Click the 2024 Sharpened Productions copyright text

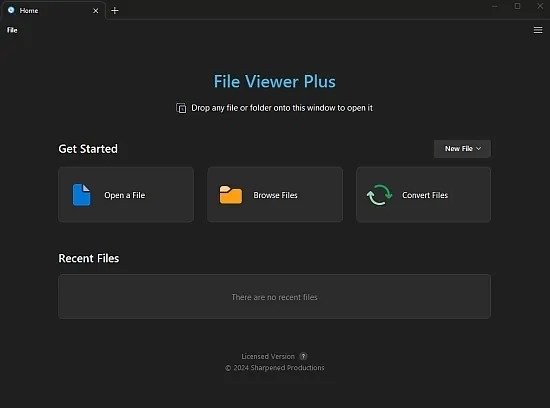click(275, 368)
